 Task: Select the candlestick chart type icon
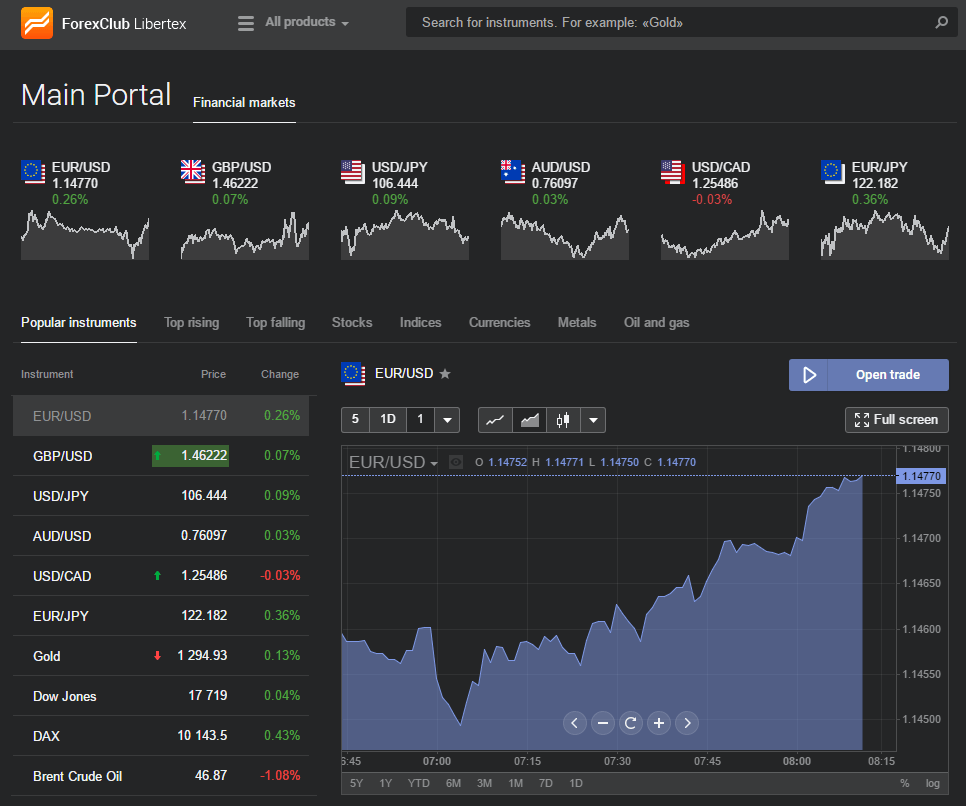pos(563,420)
